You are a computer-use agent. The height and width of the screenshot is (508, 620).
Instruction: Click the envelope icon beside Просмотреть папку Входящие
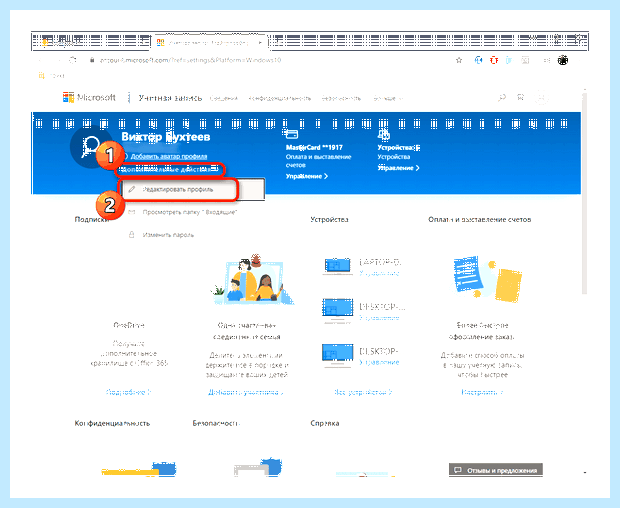click(132, 212)
